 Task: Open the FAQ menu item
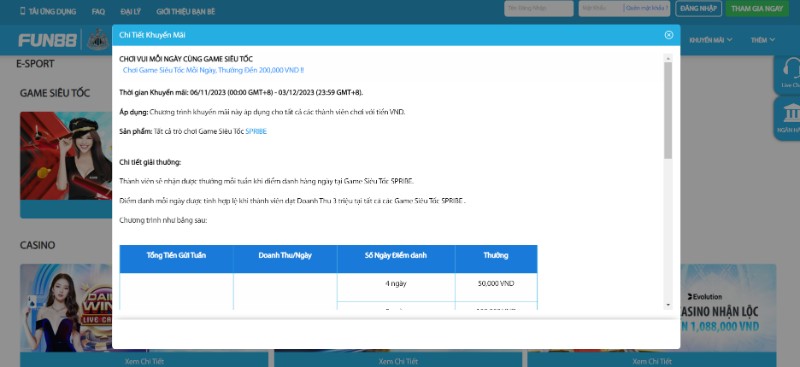click(98, 11)
